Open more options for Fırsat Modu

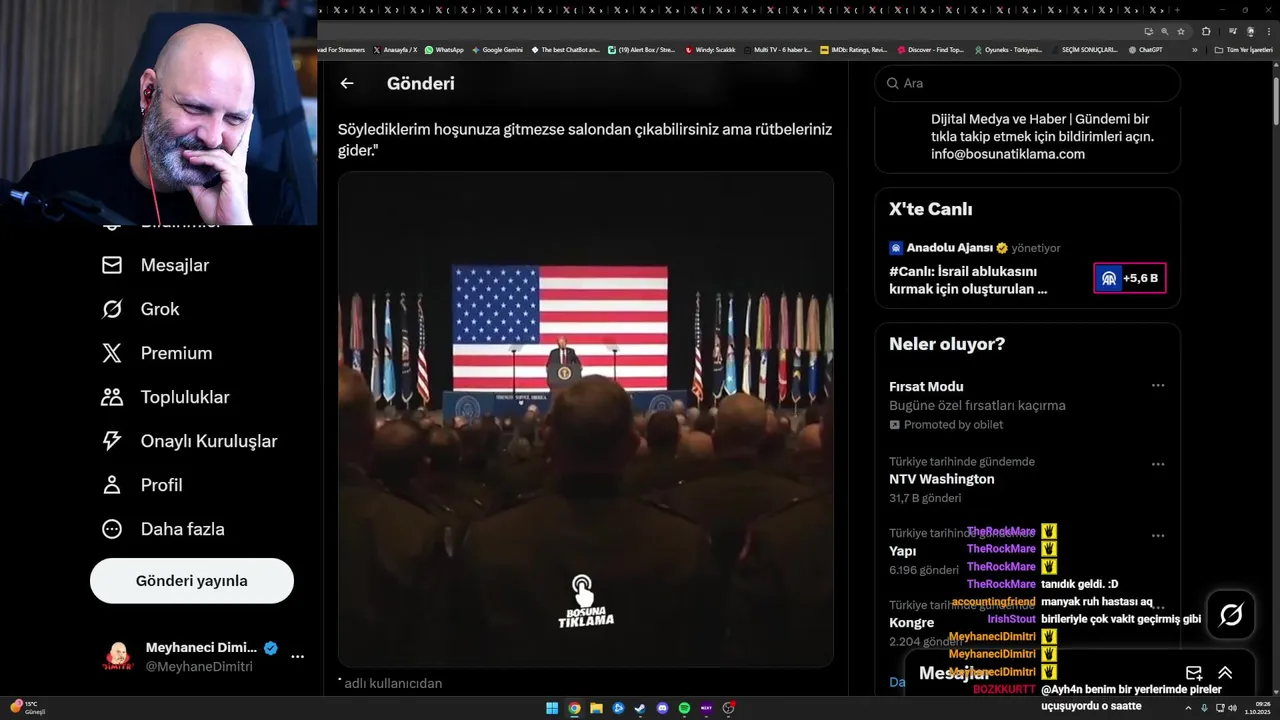point(1157,386)
